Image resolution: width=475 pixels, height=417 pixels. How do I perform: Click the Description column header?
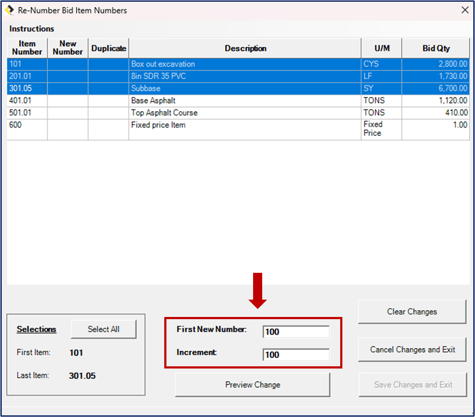(245, 48)
